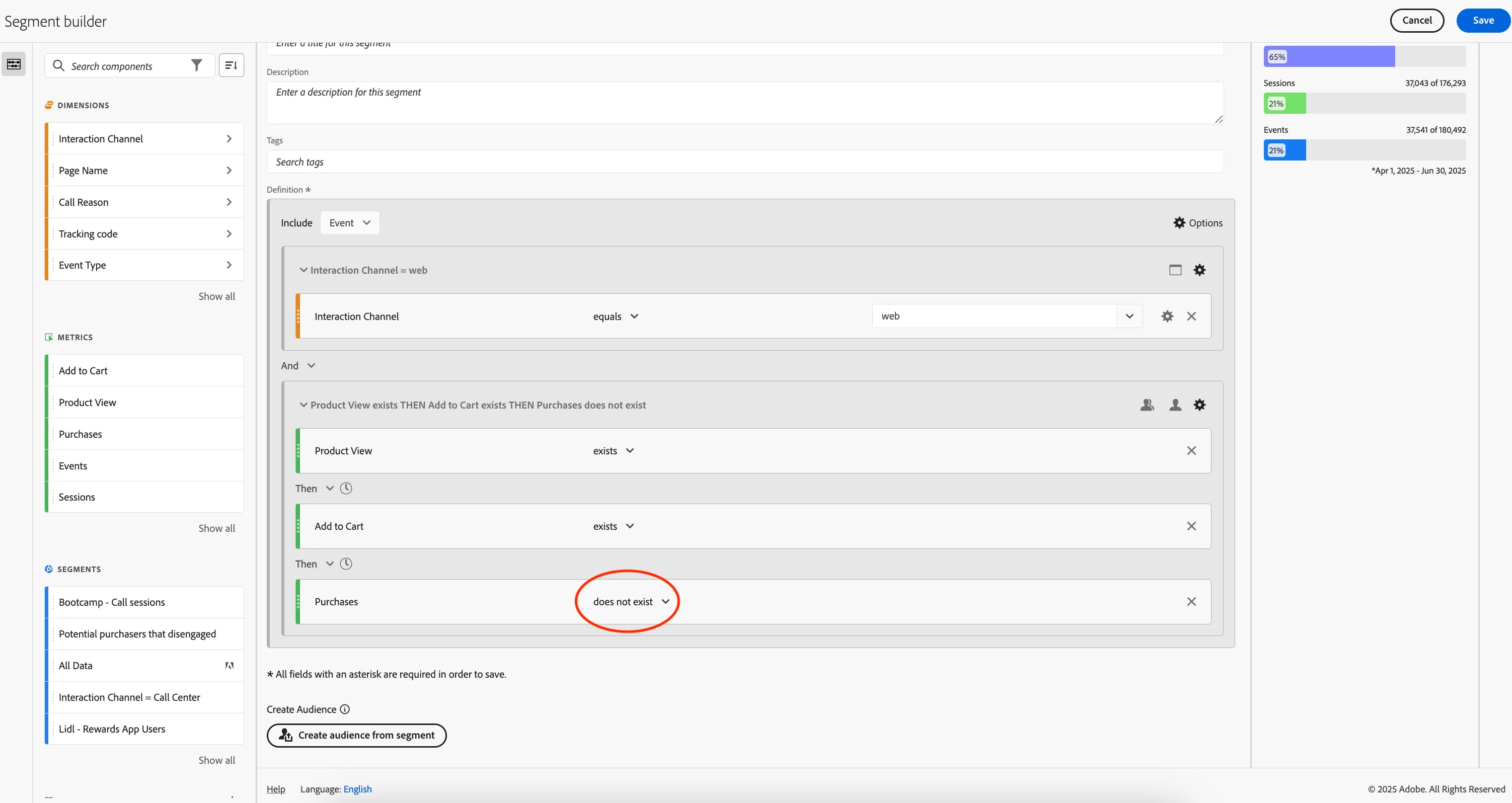This screenshot has width=1512, height=803.
Task: Click the info icon beside Create Audience
Action: pyautogui.click(x=345, y=709)
